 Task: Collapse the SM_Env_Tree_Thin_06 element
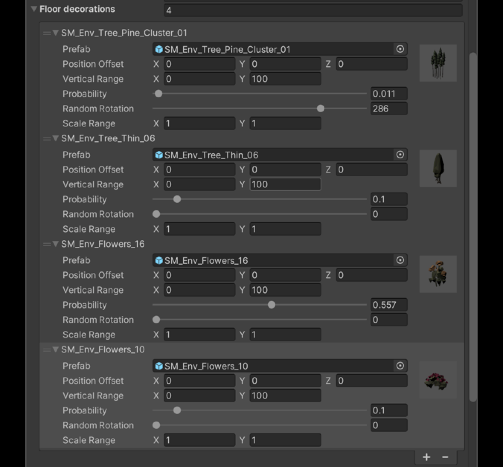(56, 138)
